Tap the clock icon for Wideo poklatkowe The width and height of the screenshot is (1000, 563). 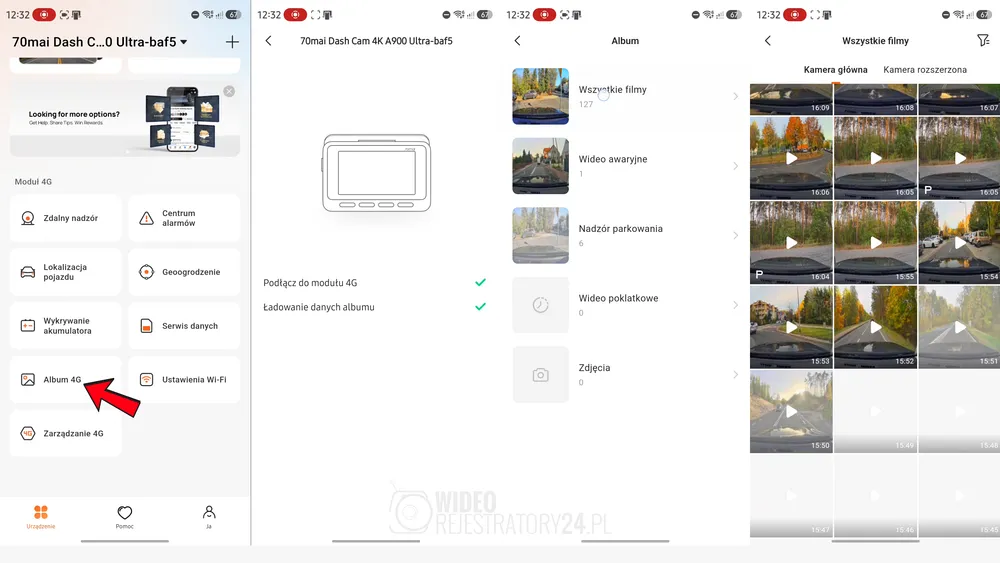pyautogui.click(x=540, y=305)
